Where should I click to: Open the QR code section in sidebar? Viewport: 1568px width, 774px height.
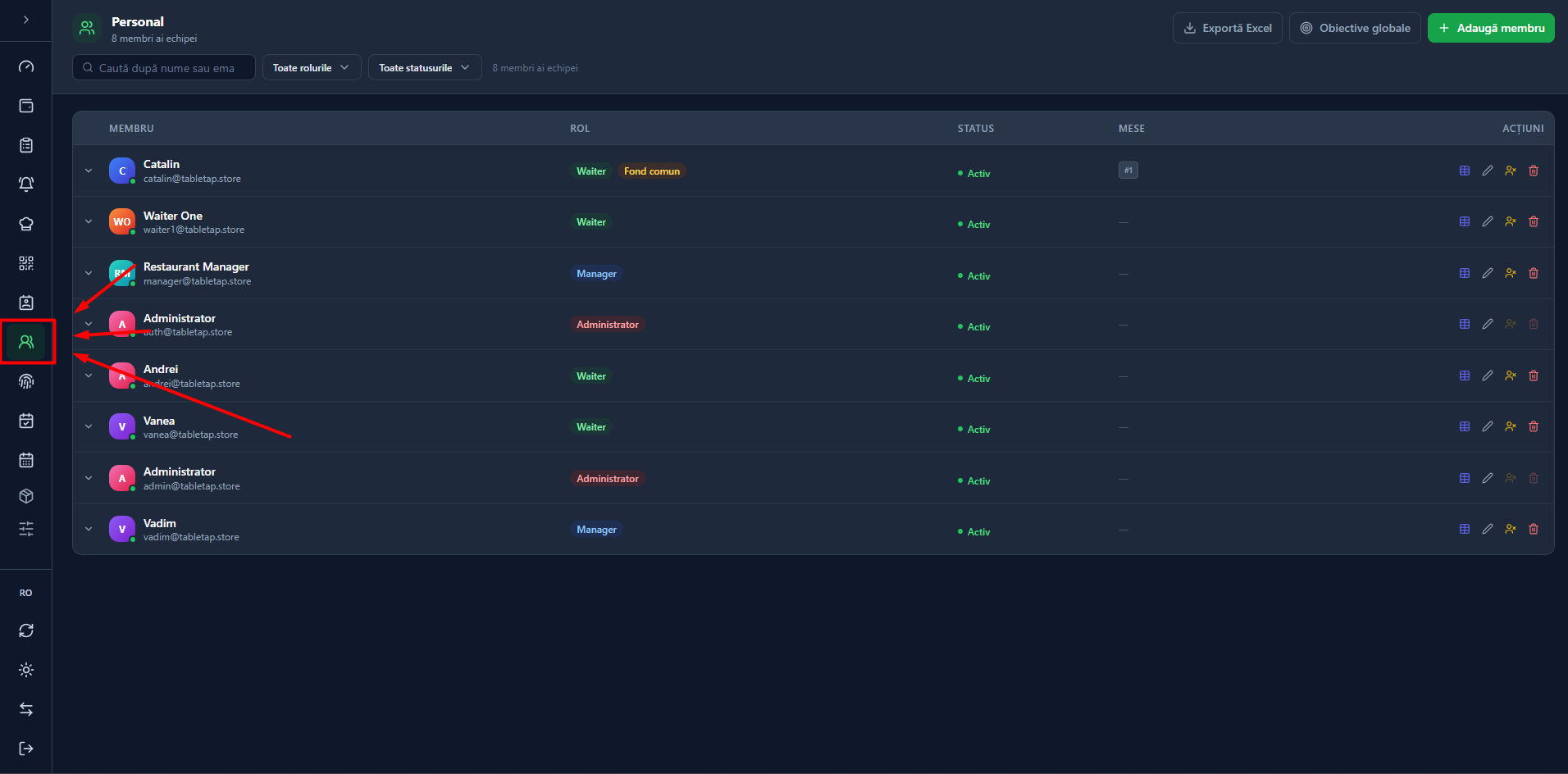[x=26, y=263]
